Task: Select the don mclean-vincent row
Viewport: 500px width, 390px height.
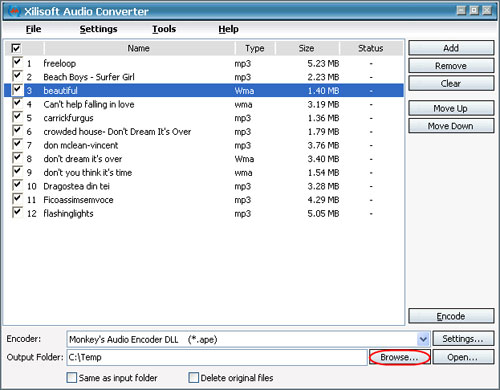Action: tap(204, 145)
